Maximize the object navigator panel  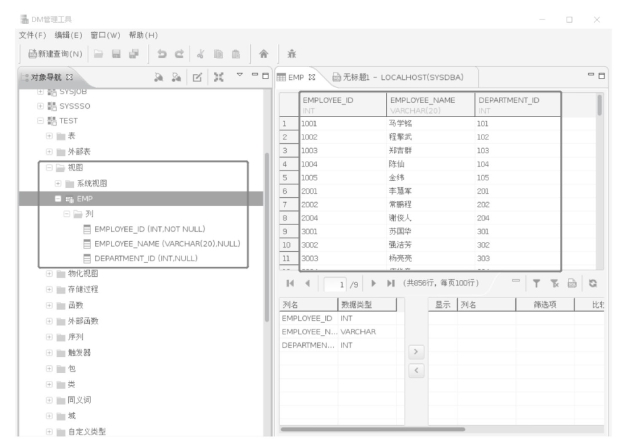(x=265, y=76)
